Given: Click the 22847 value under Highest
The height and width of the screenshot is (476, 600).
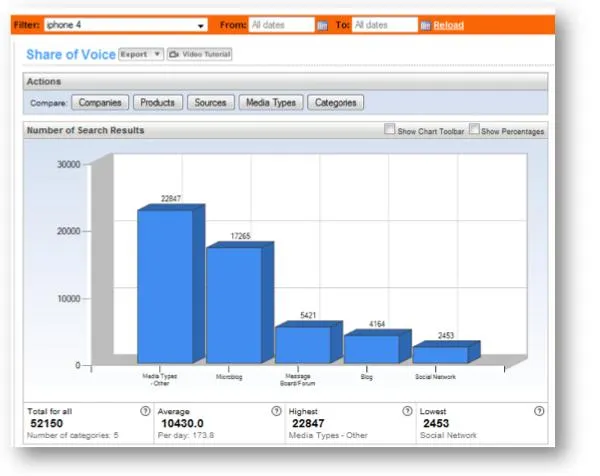Looking at the screenshot, I should tap(308, 423).
